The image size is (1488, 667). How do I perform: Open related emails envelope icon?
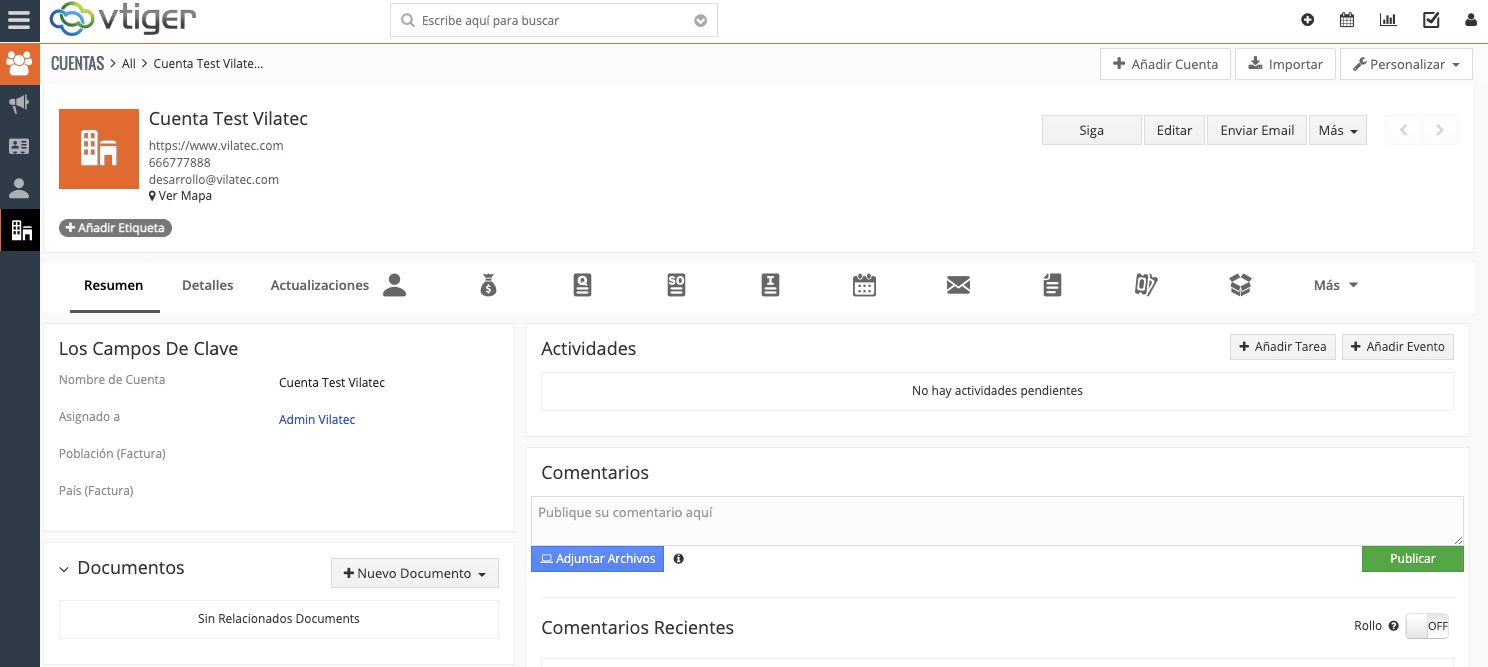pyautogui.click(x=958, y=286)
